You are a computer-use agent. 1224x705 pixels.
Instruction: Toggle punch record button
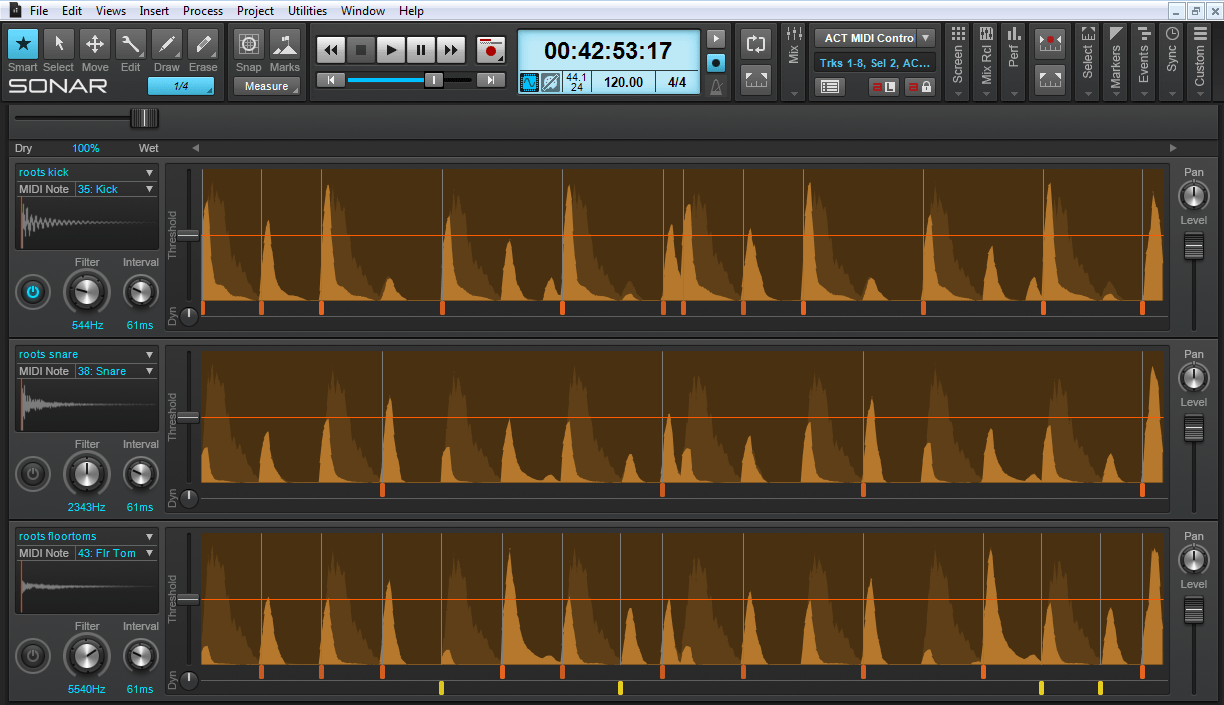(1050, 44)
